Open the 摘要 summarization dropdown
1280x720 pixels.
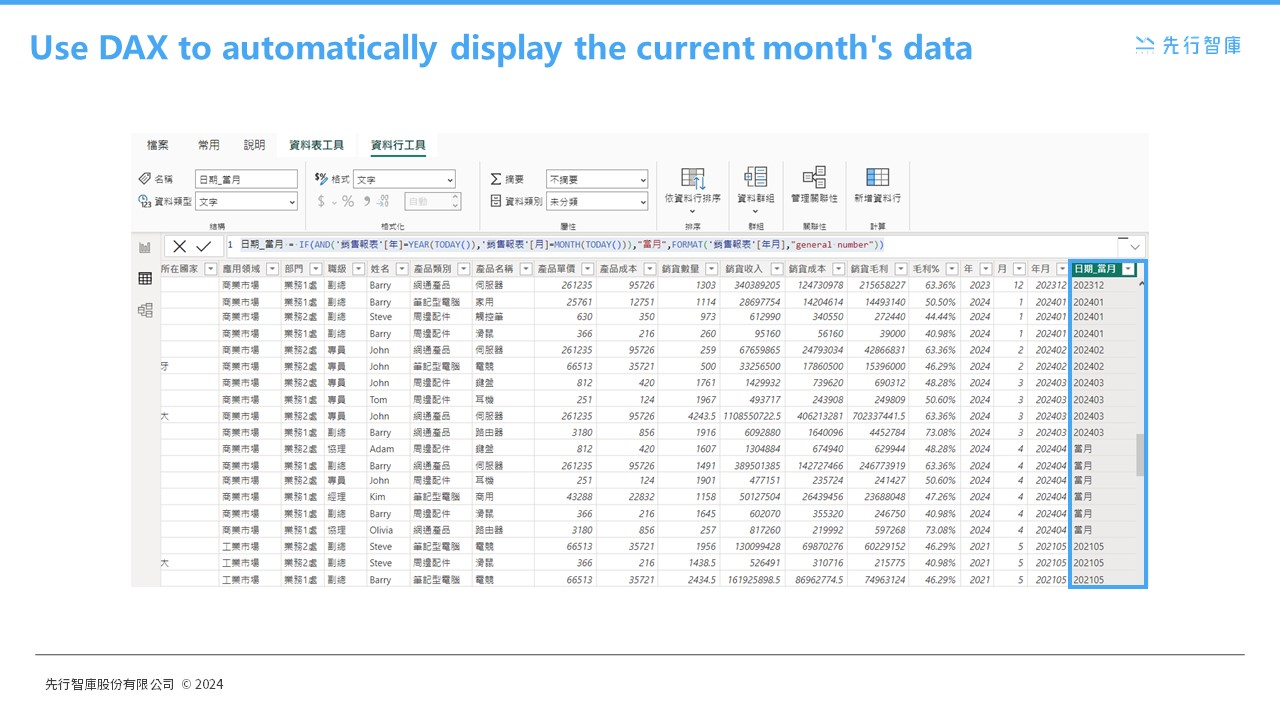point(597,180)
